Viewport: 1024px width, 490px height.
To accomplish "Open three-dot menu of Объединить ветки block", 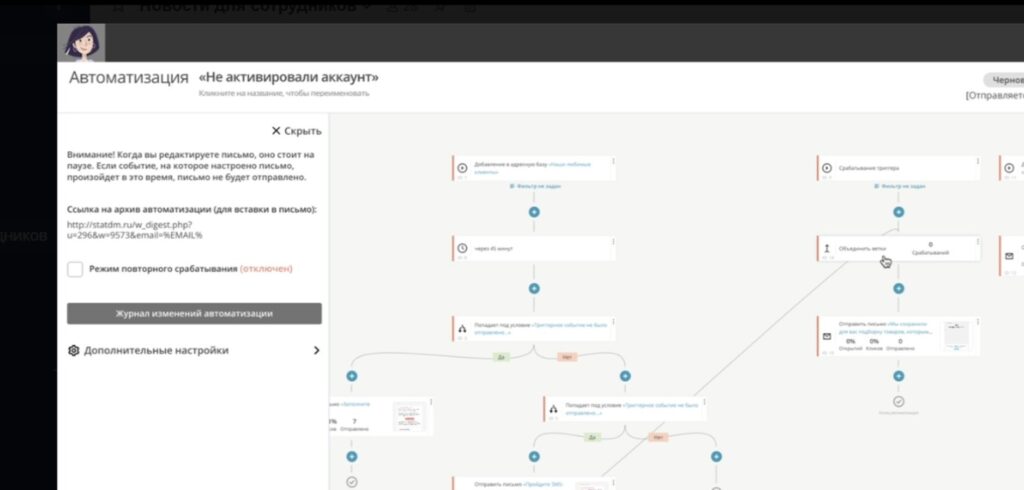I will pos(977,242).
